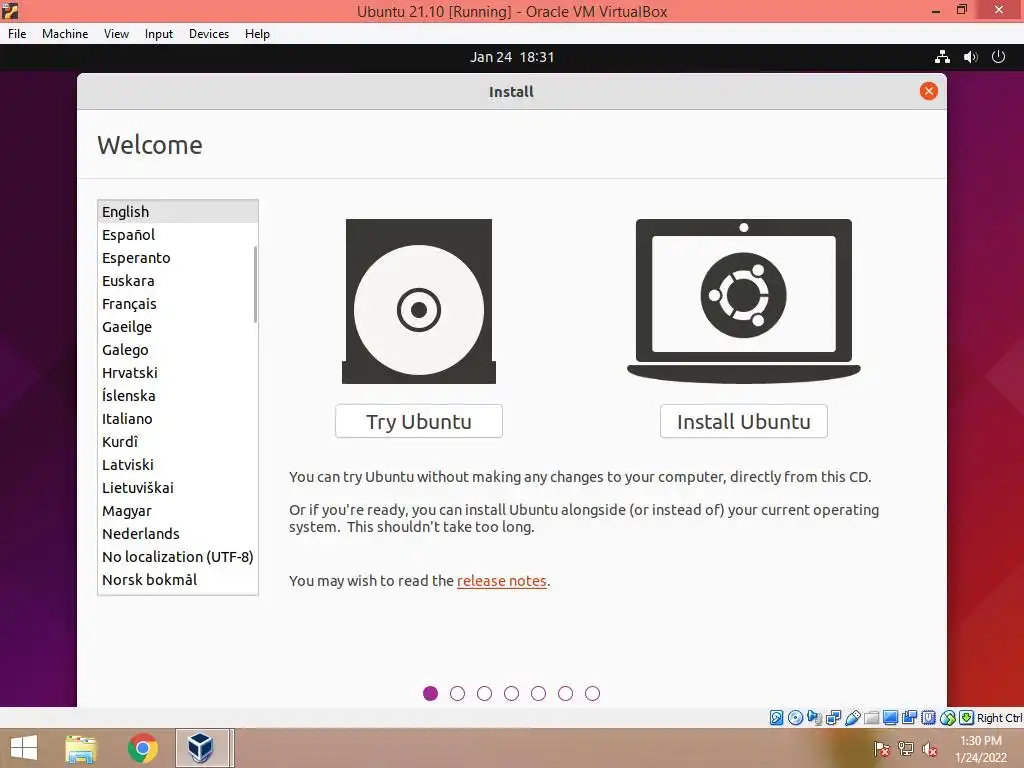
Task: Click the laptop image above Install Ubuntu
Action: coord(744,301)
